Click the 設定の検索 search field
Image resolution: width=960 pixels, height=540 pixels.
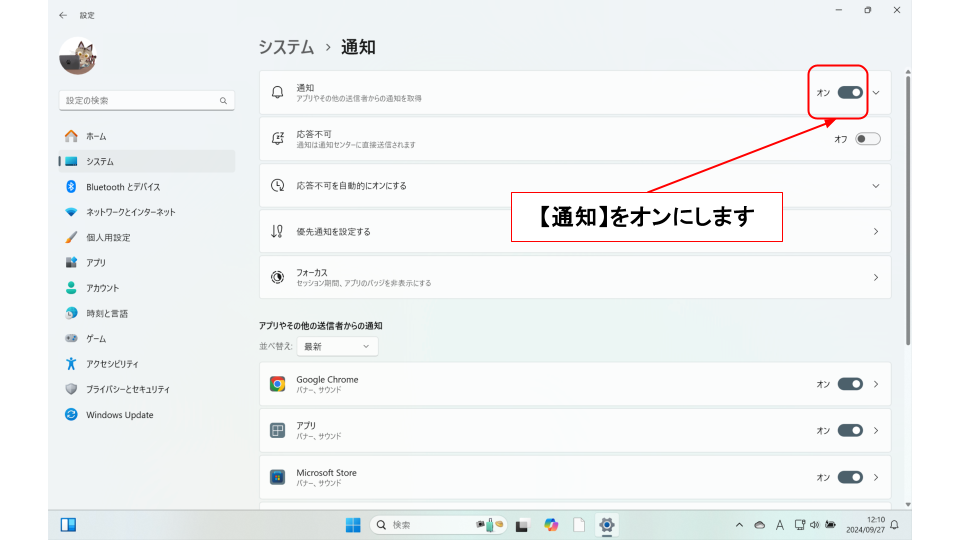click(138, 101)
